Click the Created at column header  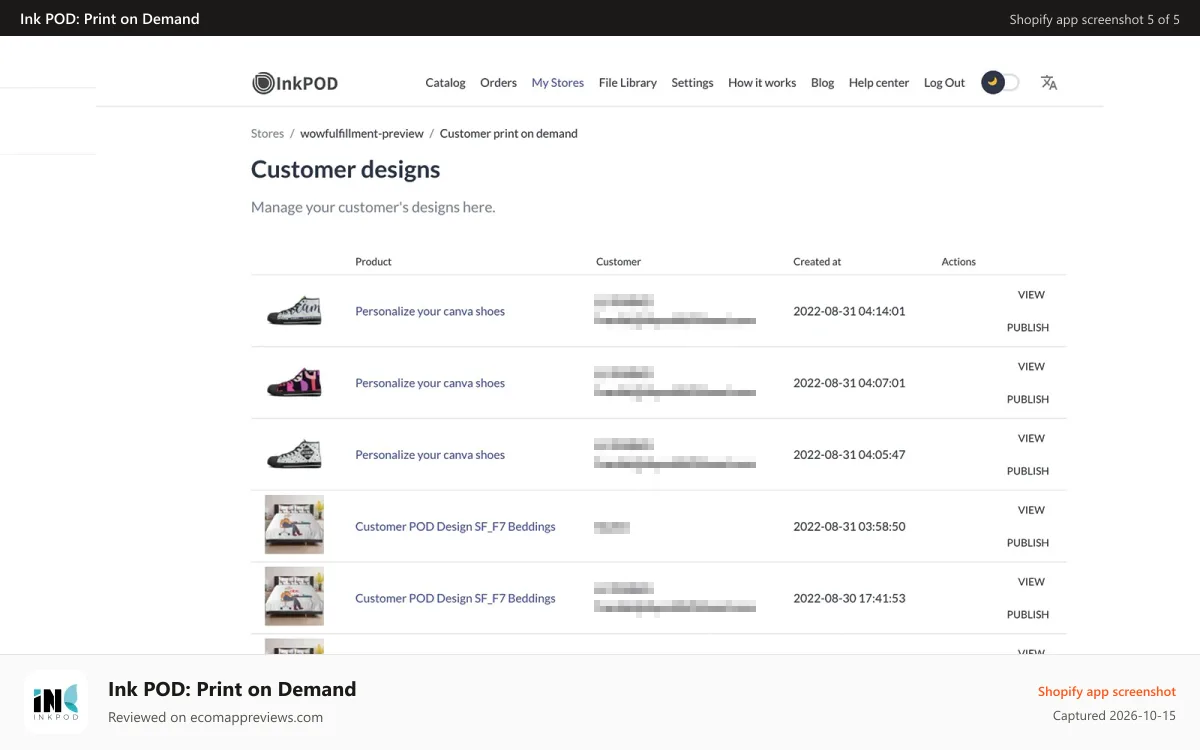coord(817,262)
